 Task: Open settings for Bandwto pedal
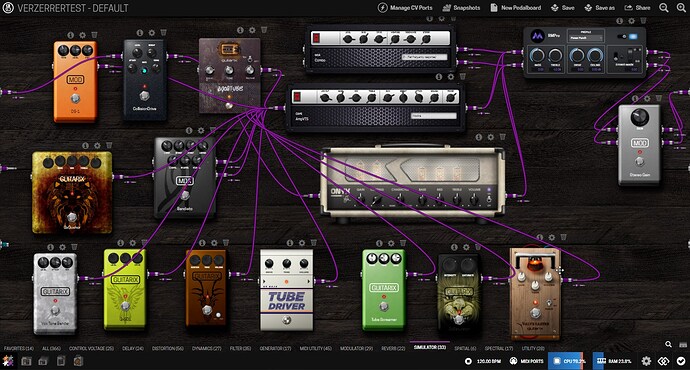(201, 131)
